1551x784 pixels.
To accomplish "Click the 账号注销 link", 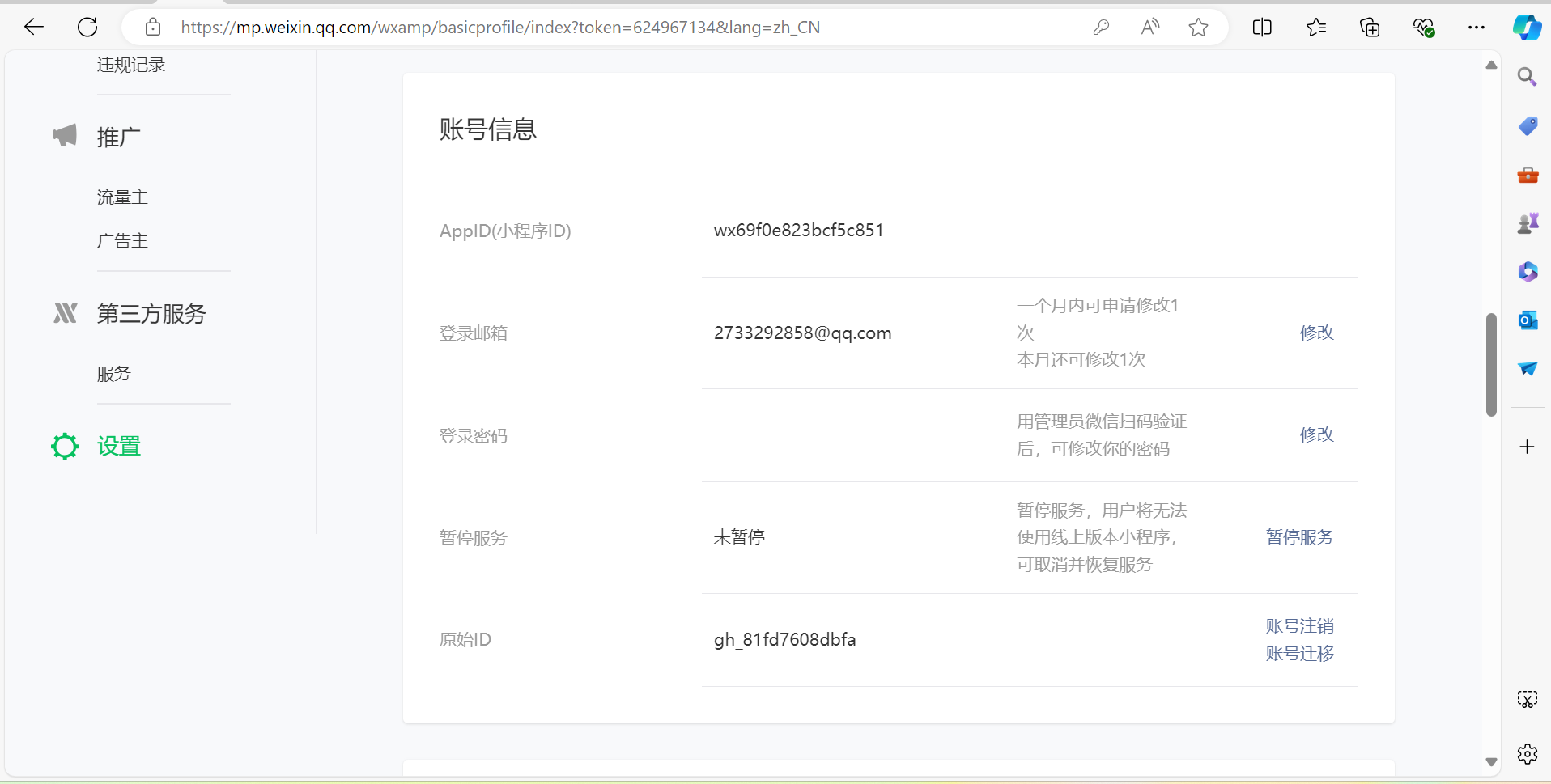I will pos(1300,626).
